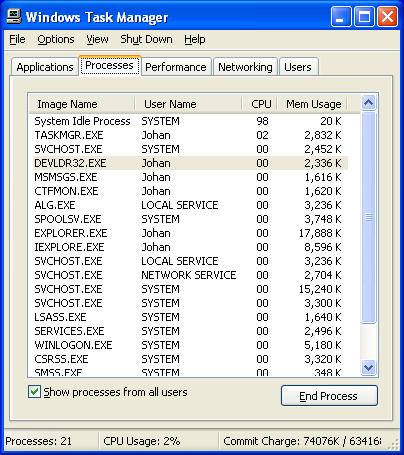Image resolution: width=404 pixels, height=455 pixels.
Task: Select the IEXPLORE.EXE process
Action: pyautogui.click(x=190, y=247)
